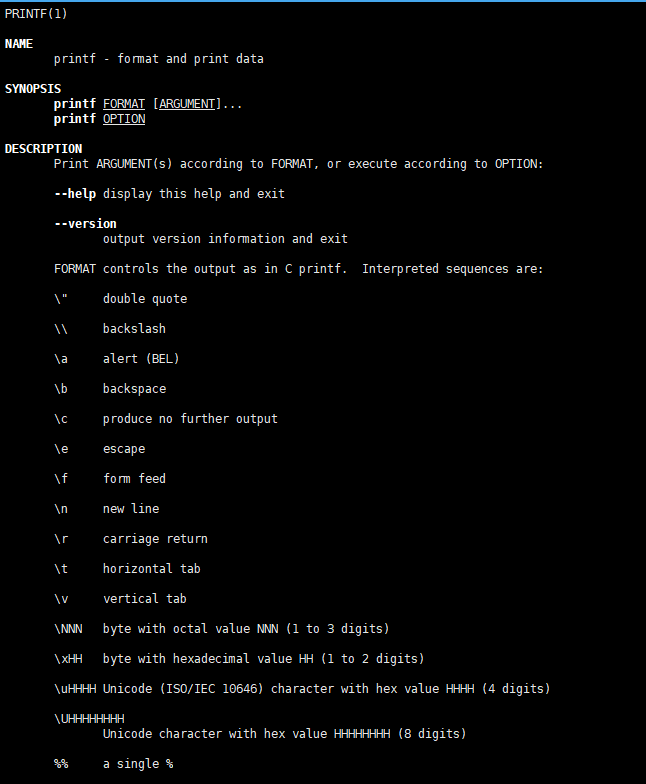
Task: Click the %% percent sequence
Action: pos(61,764)
